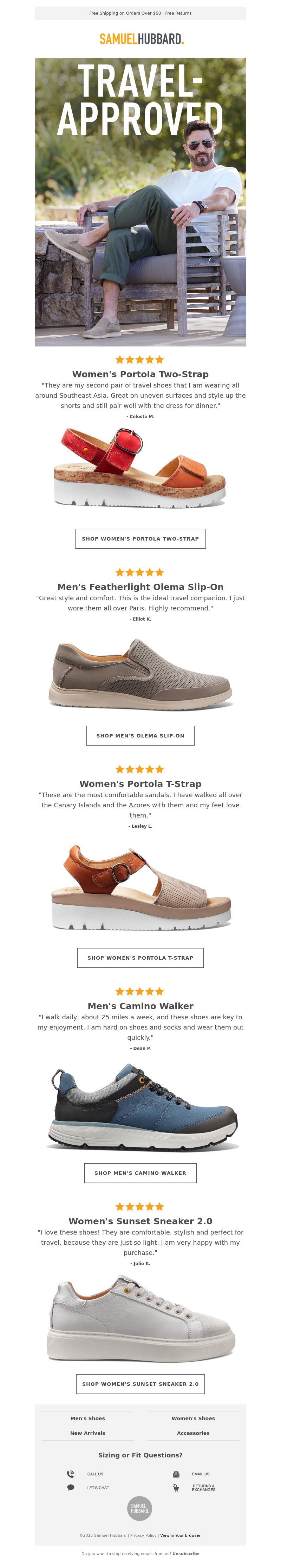Click the Samuel Hubbard header logo
This screenshot has width=281, height=1568.
[x=142, y=39]
